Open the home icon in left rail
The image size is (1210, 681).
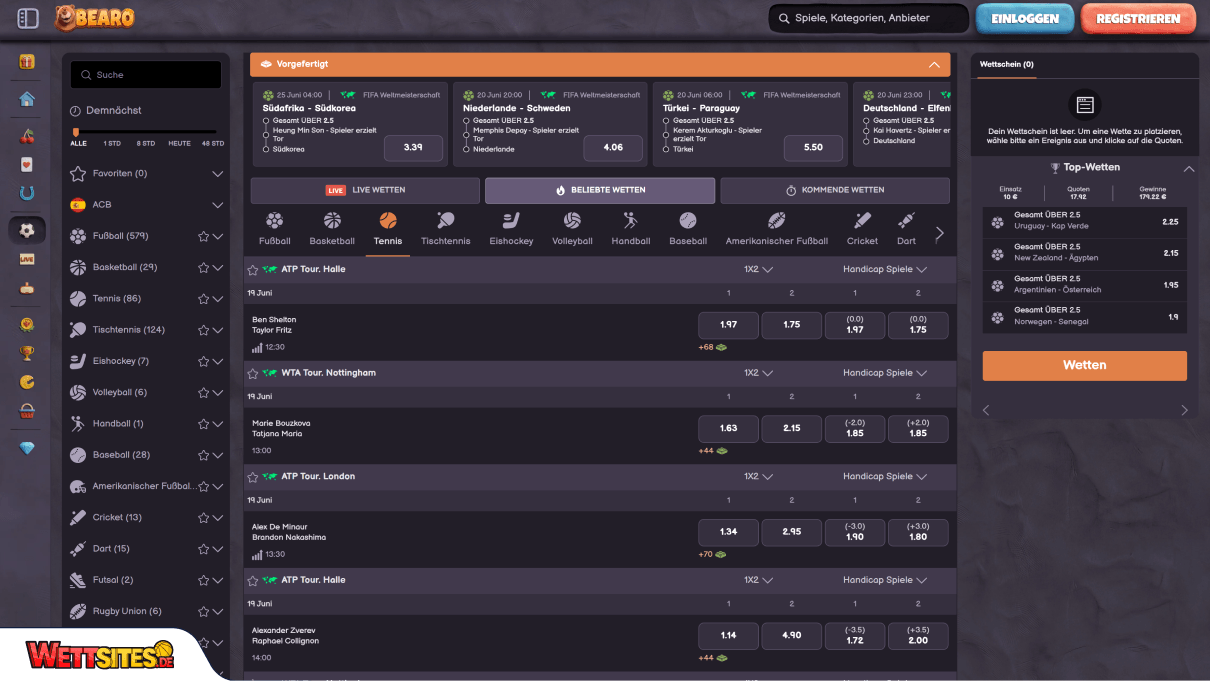(x=27, y=99)
